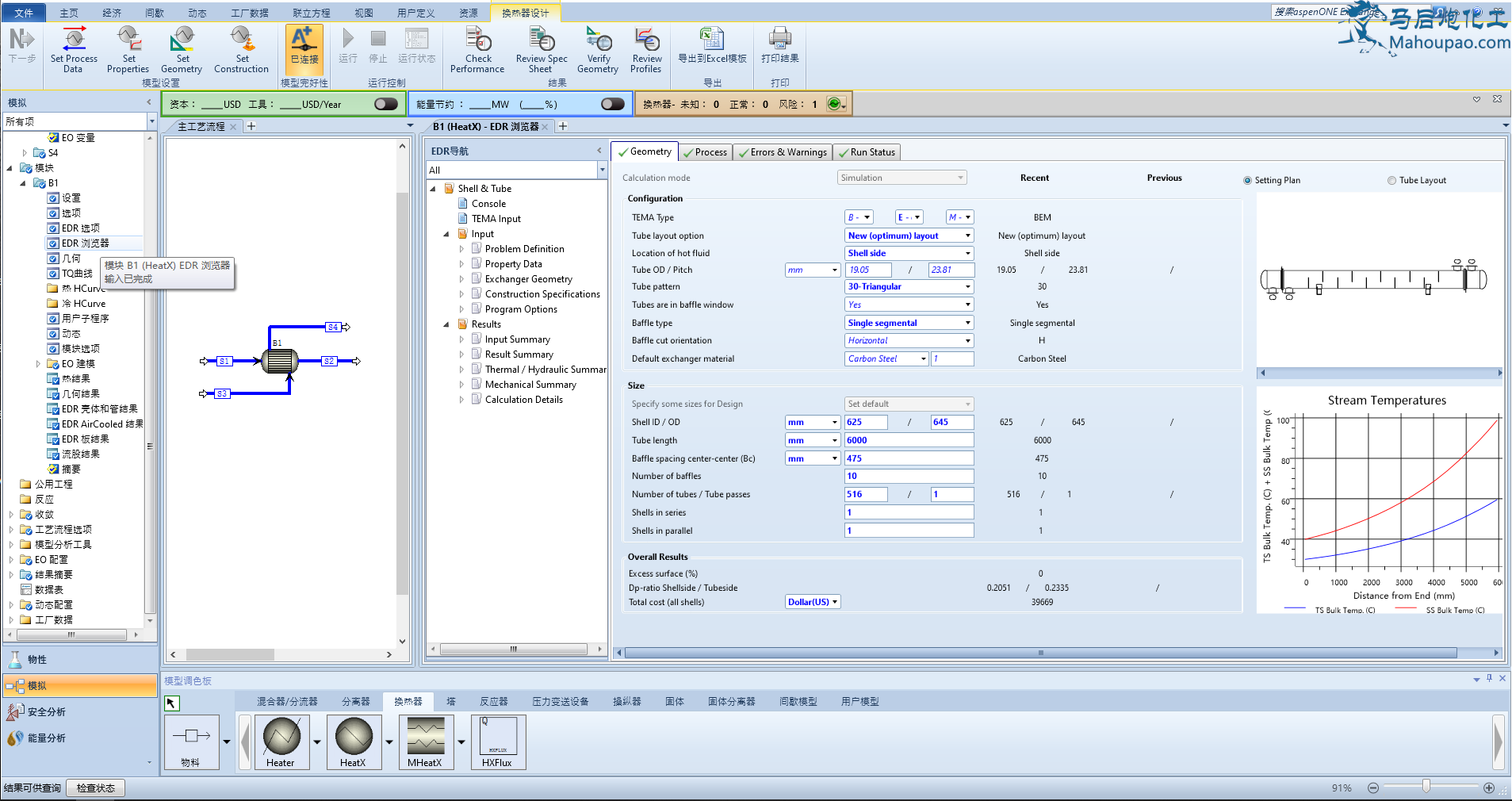Screen dimensions: 1512x801
Task: Open the Set Geometry tool
Action: (182, 49)
